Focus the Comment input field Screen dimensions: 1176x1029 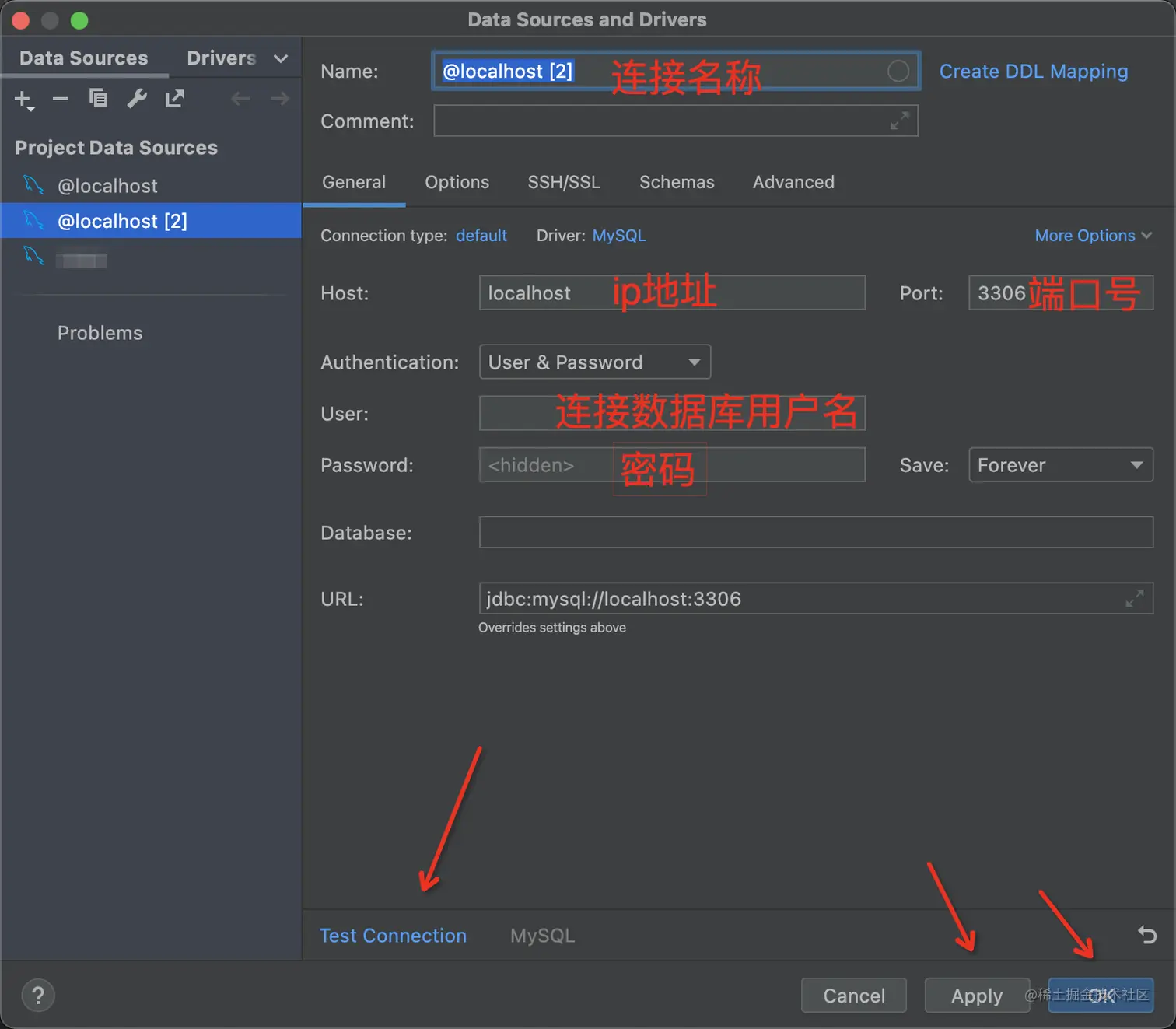point(676,121)
